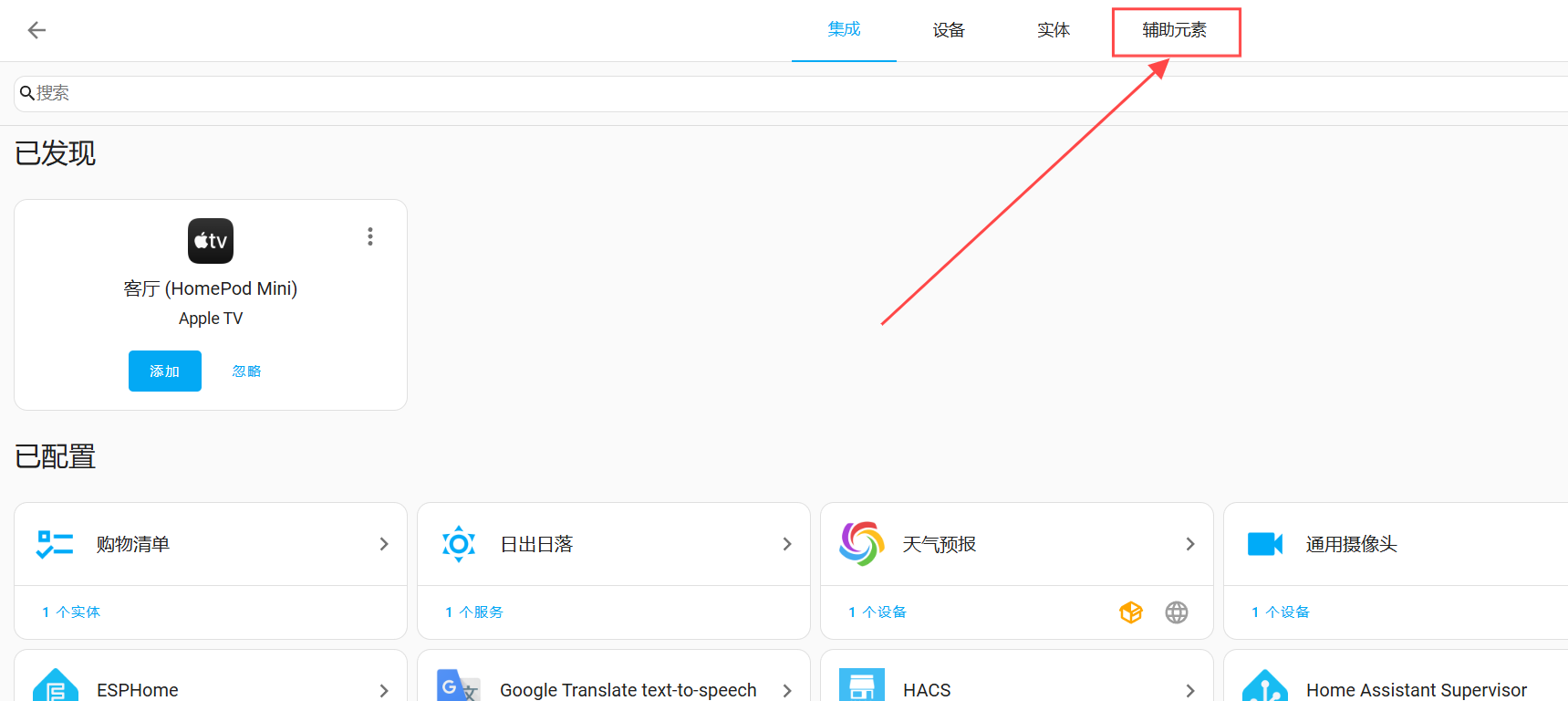Open the 1 个实体 link under 购物清单

(x=71, y=612)
